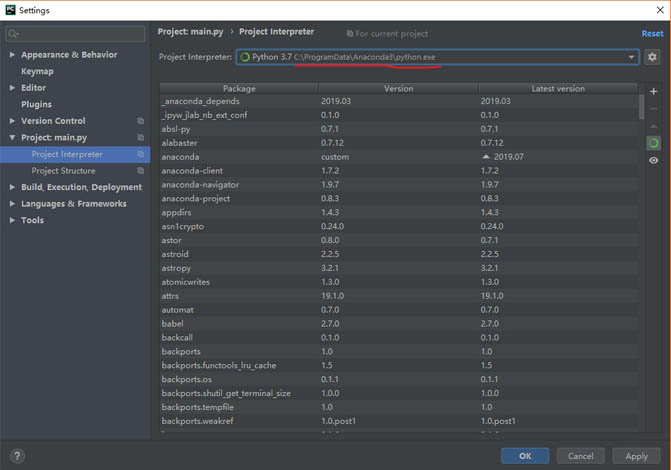The image size is (671, 470).
Task: Click the copy icon beside Version Control
Action: [141, 121]
